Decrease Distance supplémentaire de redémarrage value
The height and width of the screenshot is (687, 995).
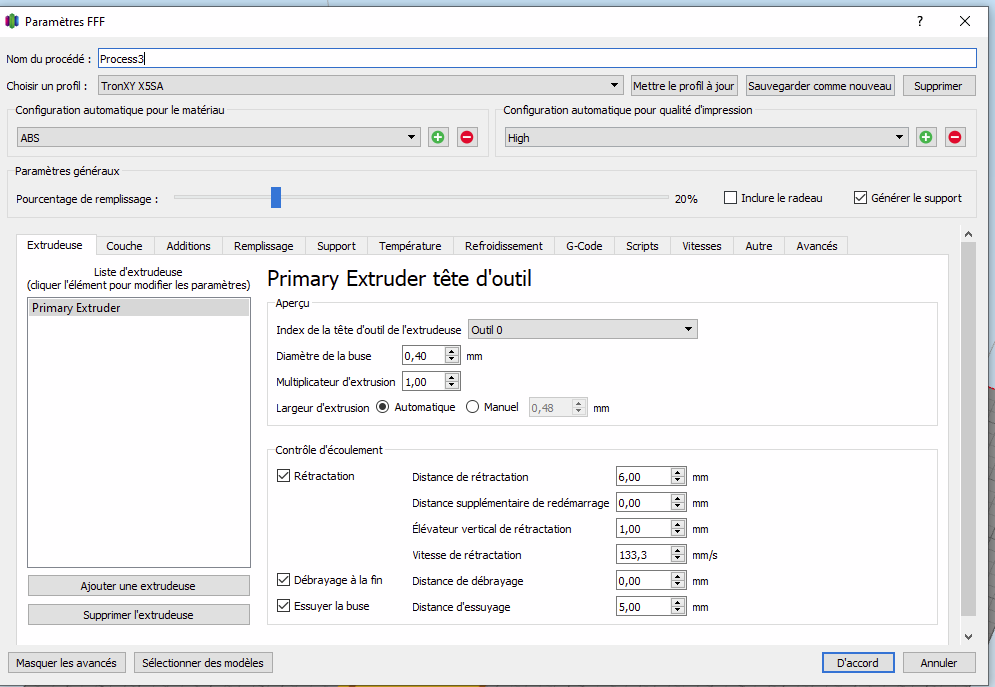click(x=678, y=507)
